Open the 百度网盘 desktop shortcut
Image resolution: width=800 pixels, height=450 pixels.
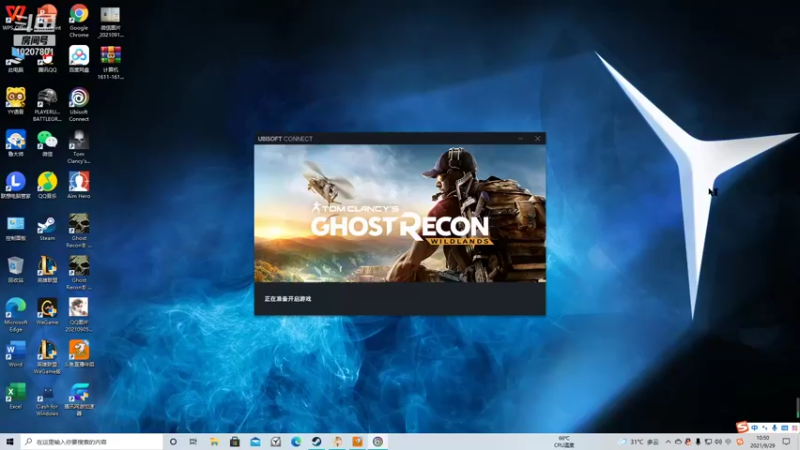[x=79, y=59]
